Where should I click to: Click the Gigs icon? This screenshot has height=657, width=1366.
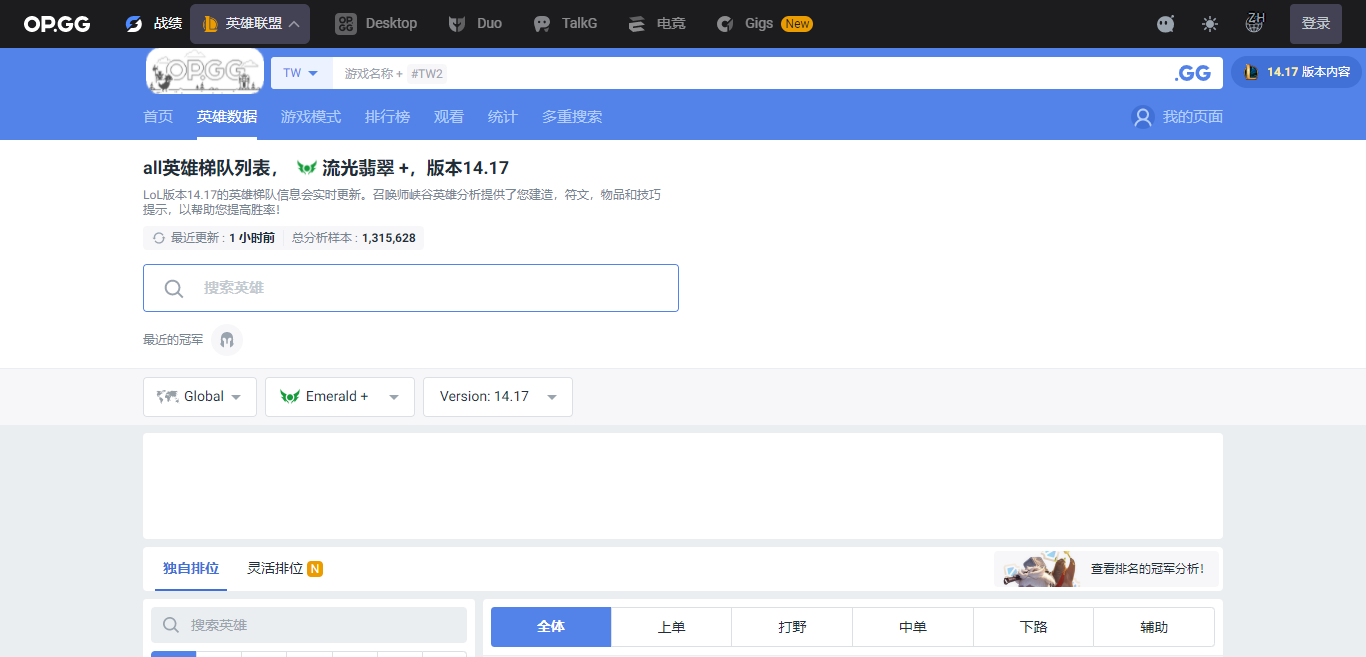click(x=726, y=24)
